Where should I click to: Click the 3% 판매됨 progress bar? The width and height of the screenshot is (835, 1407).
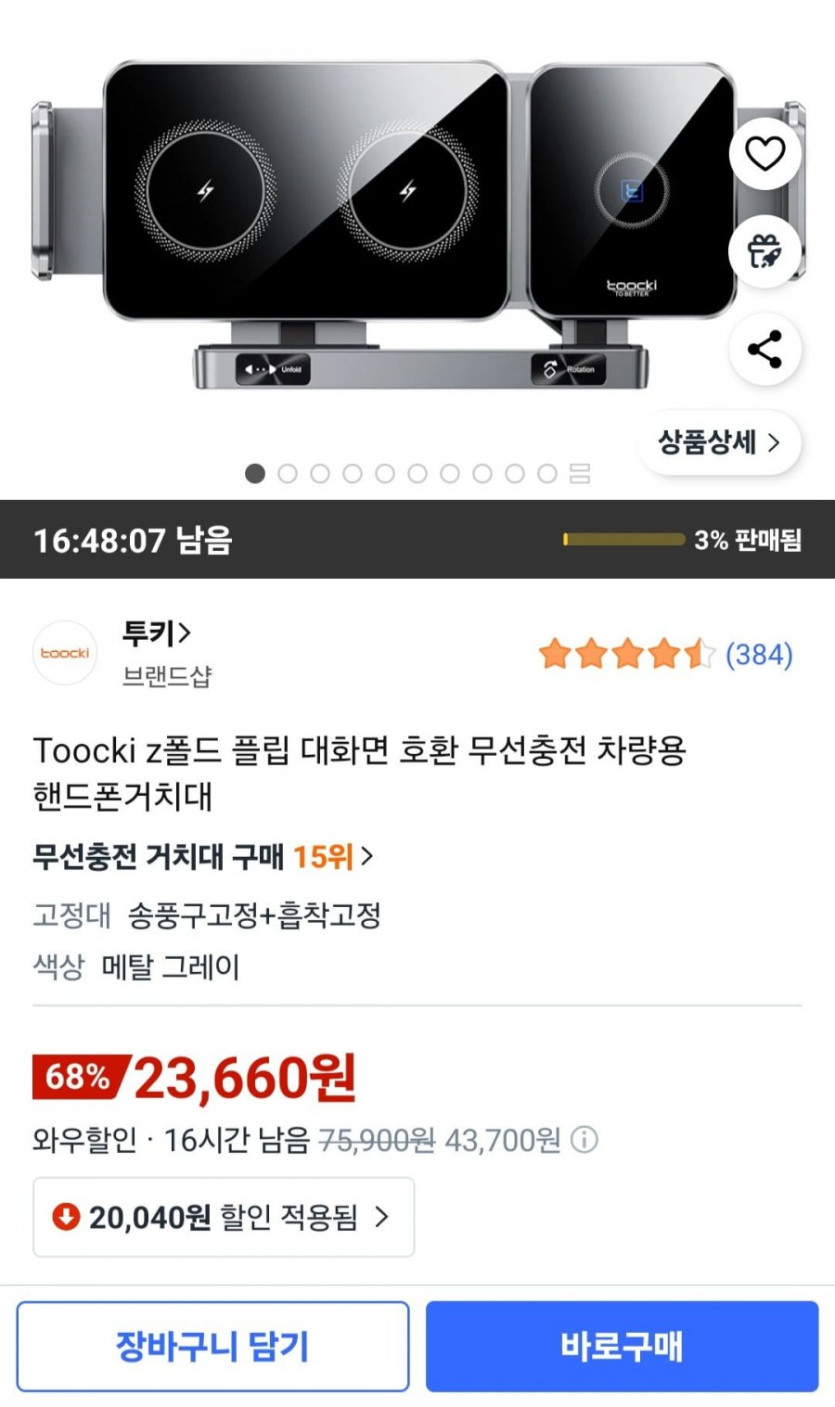[624, 540]
